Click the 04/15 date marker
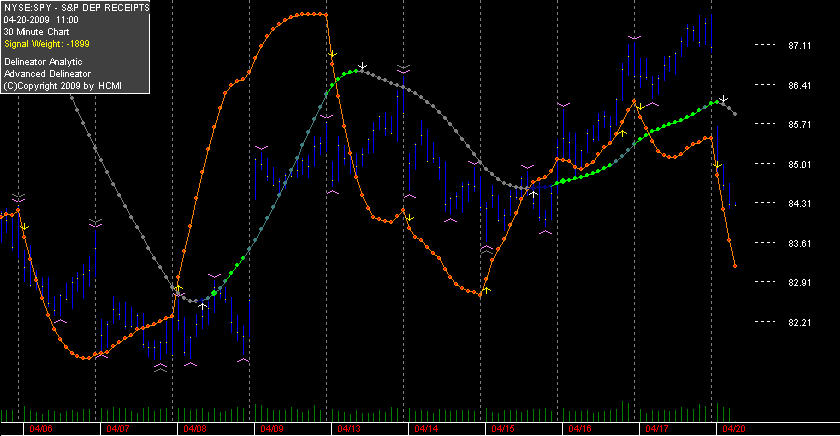Screen dimensions: 840x436 (504, 429)
